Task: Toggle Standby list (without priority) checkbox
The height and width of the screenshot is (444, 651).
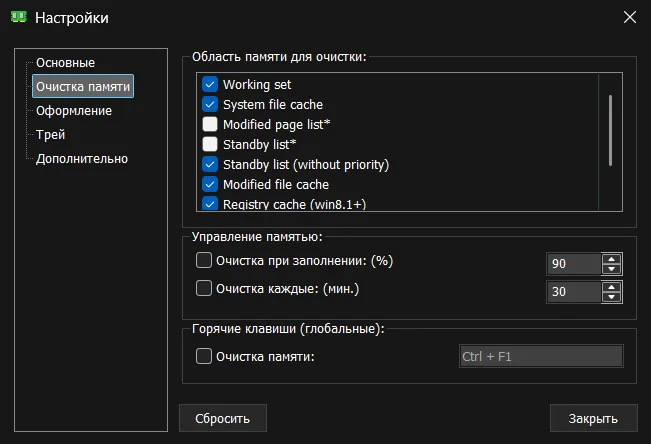Action: pyautogui.click(x=210, y=165)
